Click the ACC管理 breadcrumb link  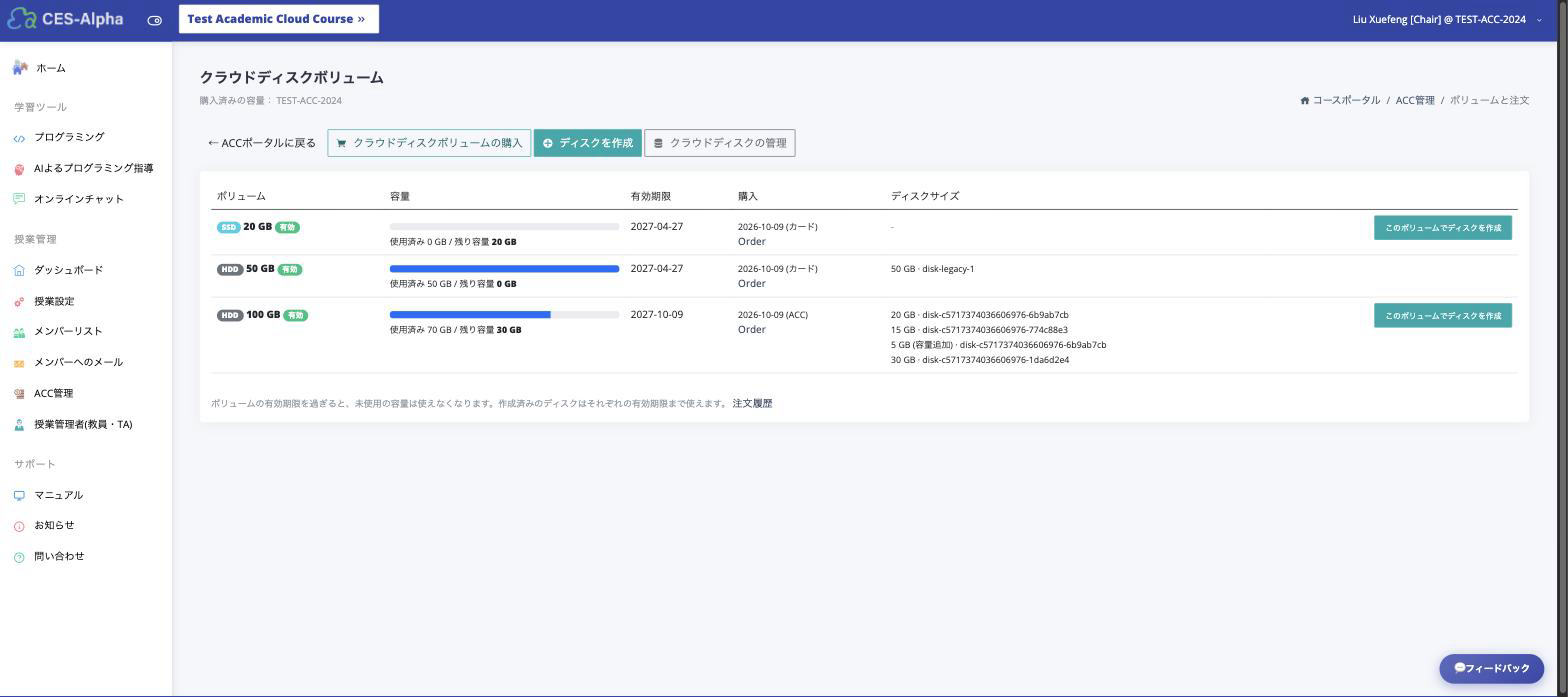coord(1415,100)
